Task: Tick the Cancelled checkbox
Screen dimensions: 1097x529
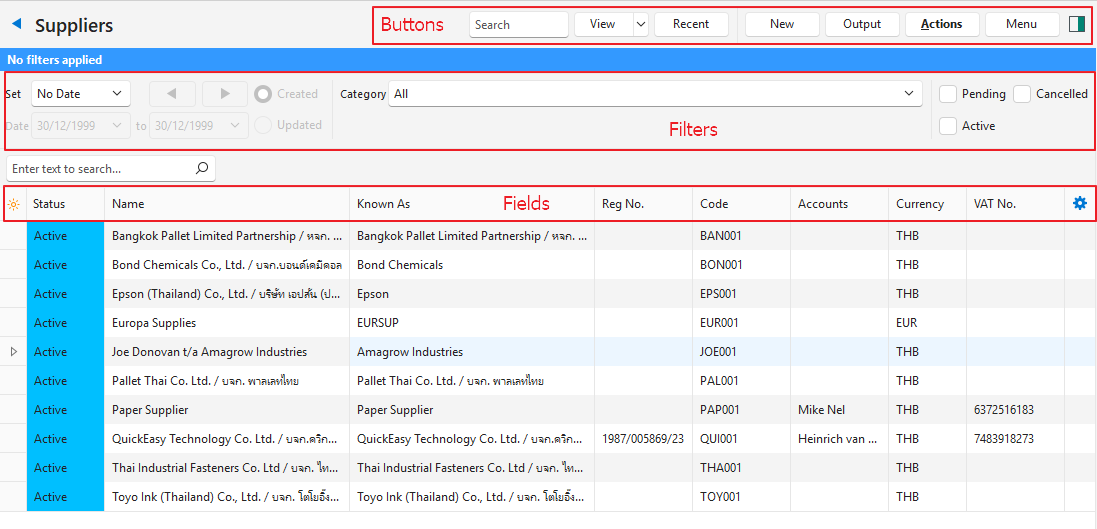Action: (x=1022, y=94)
